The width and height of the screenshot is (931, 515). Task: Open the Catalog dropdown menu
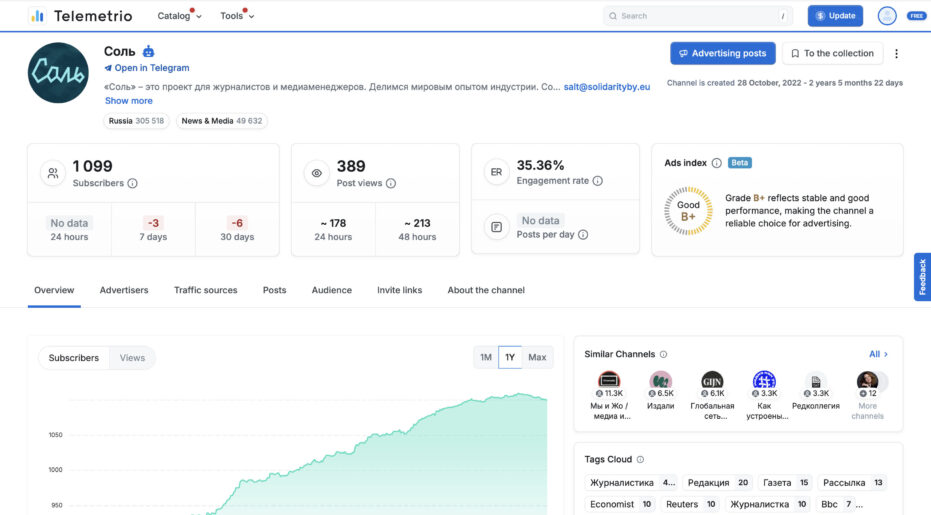pyautogui.click(x=179, y=16)
